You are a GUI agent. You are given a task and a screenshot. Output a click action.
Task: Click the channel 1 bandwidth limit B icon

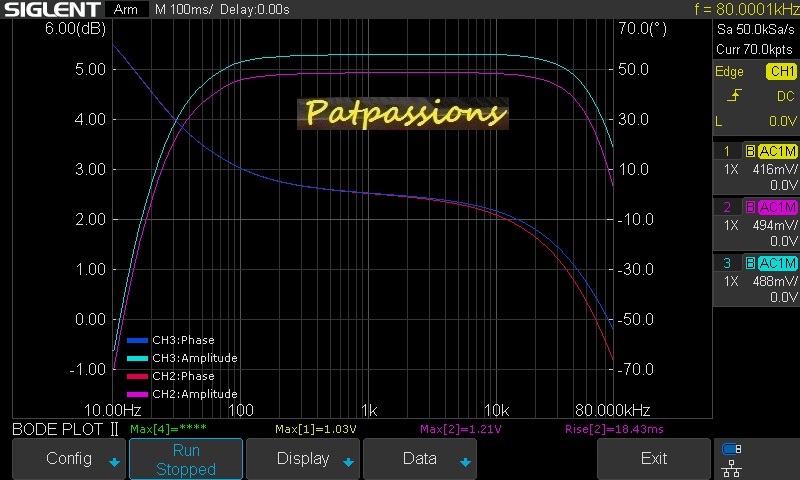[750, 151]
